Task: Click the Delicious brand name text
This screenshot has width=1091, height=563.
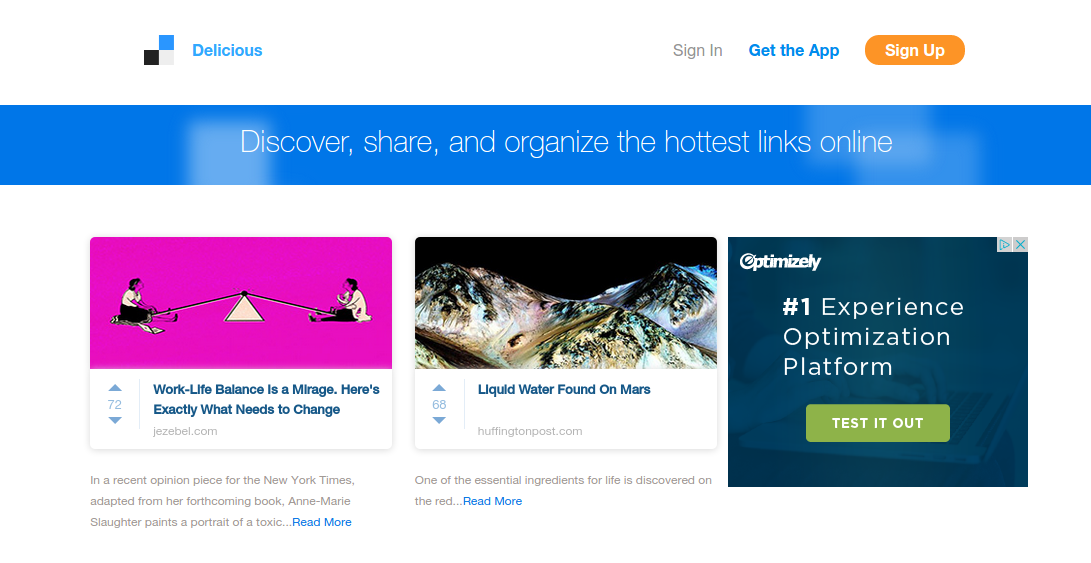Action: coord(227,50)
